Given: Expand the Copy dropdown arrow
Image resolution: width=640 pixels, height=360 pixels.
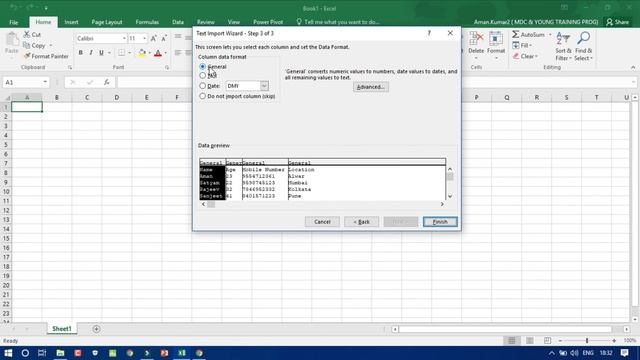Looking at the screenshot, I should (x=51, y=46).
